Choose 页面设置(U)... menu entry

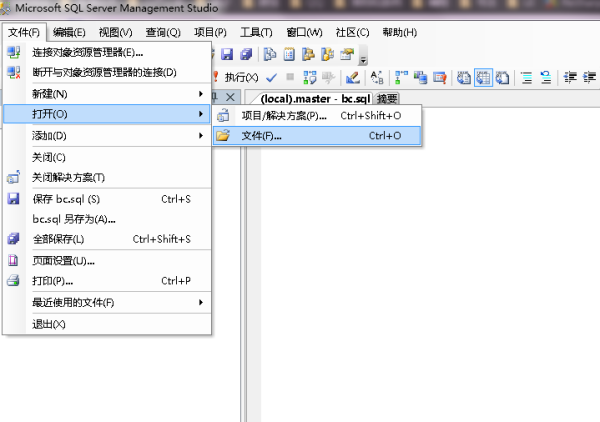[x=107, y=261]
